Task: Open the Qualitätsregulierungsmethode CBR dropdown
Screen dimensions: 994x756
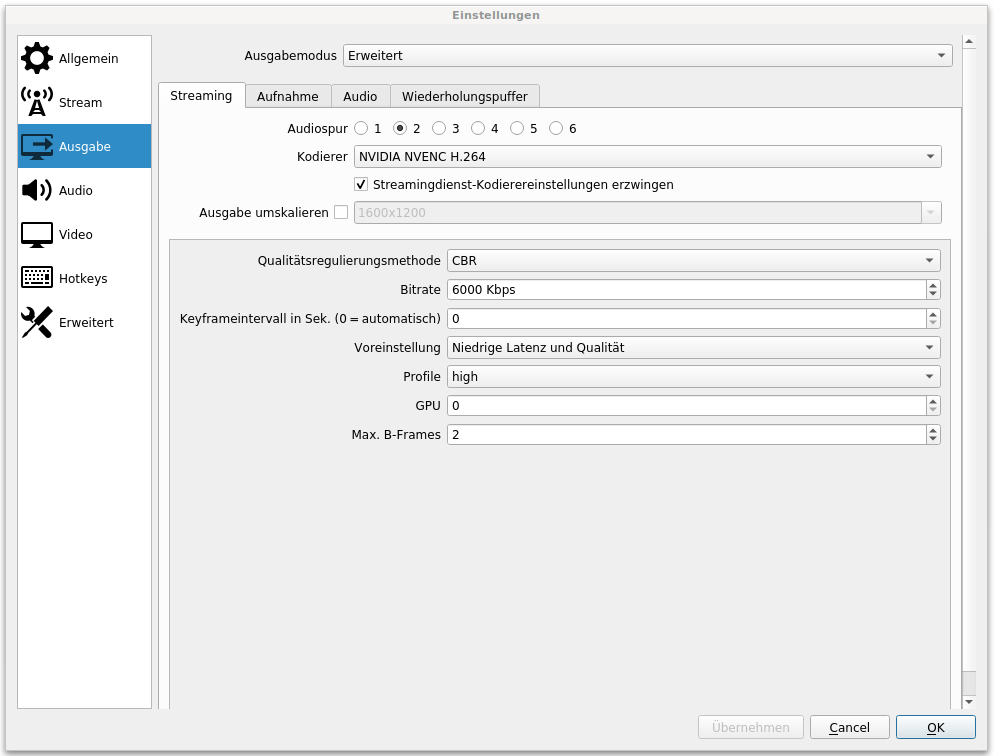Action: 693,261
